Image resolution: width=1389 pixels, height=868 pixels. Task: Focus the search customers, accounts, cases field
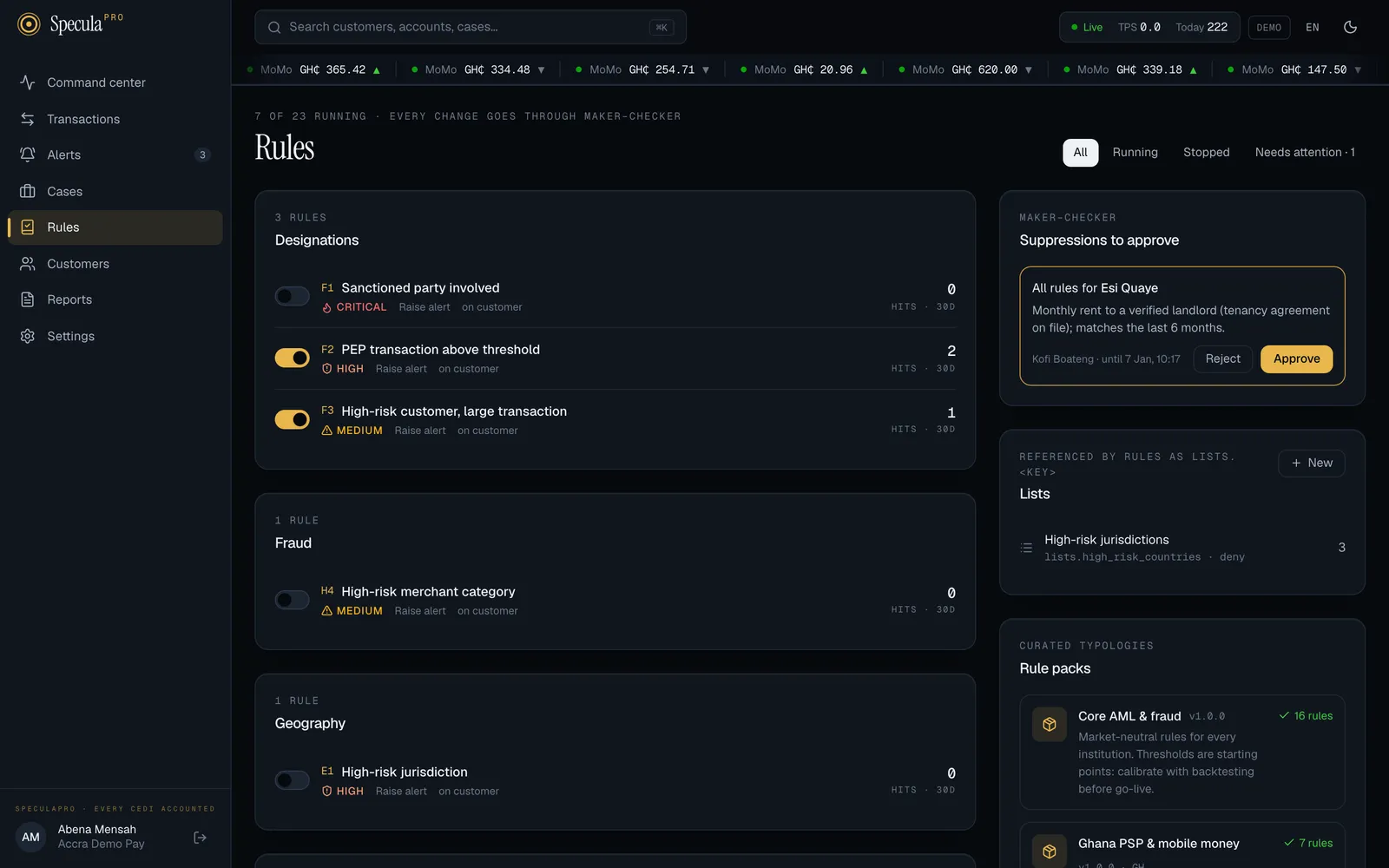(471, 27)
